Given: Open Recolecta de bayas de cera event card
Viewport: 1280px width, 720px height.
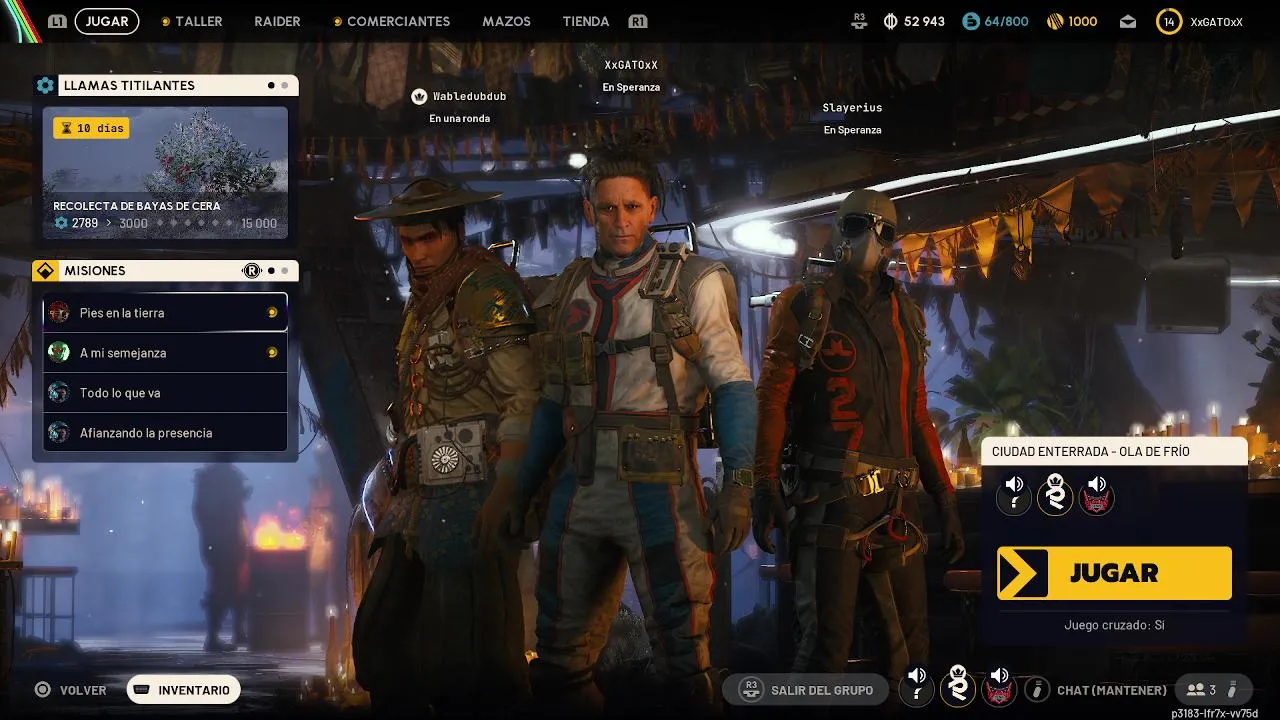Looking at the screenshot, I should (165, 173).
